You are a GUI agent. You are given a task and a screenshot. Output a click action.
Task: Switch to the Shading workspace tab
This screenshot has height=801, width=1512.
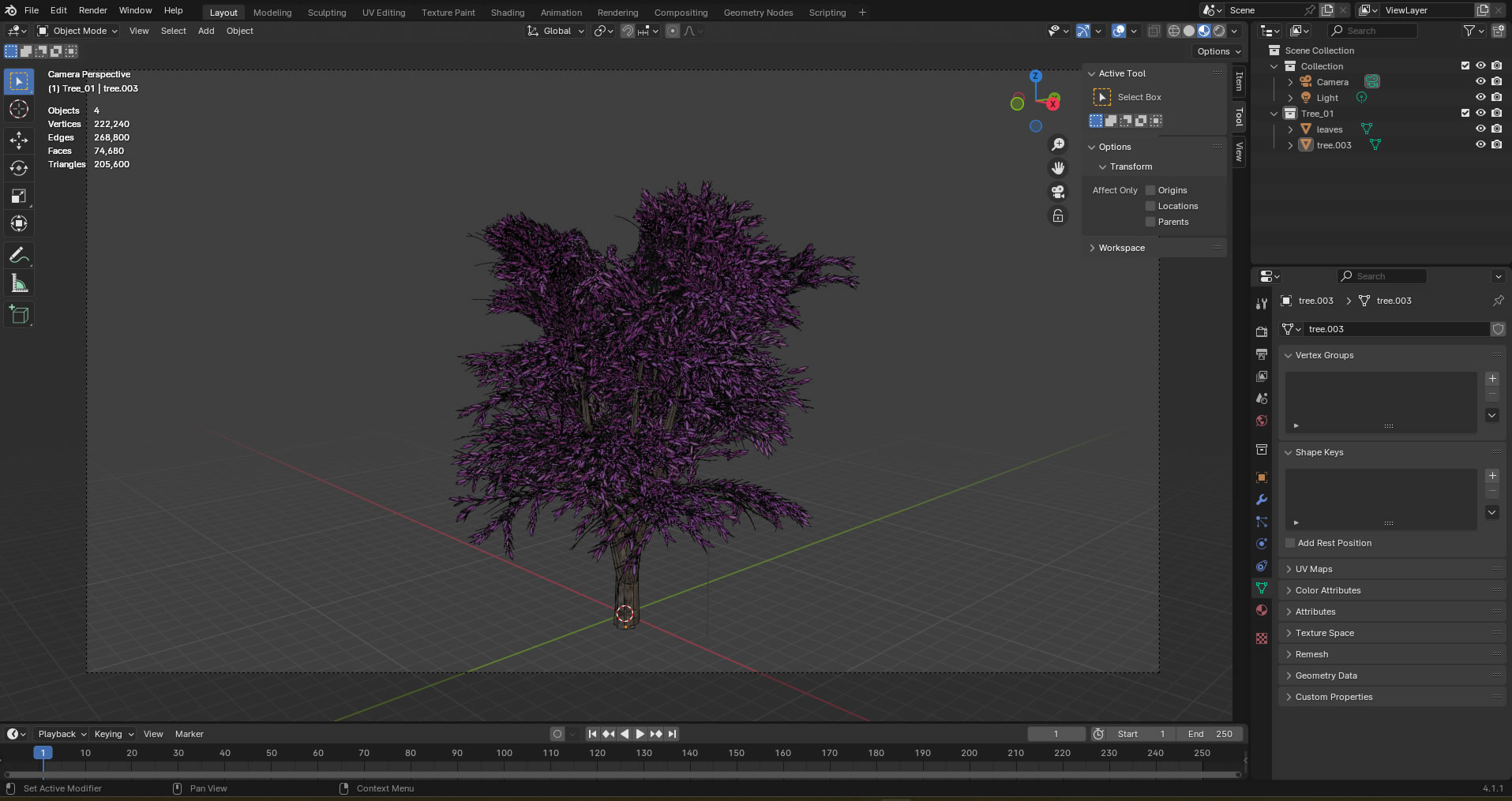(x=508, y=13)
